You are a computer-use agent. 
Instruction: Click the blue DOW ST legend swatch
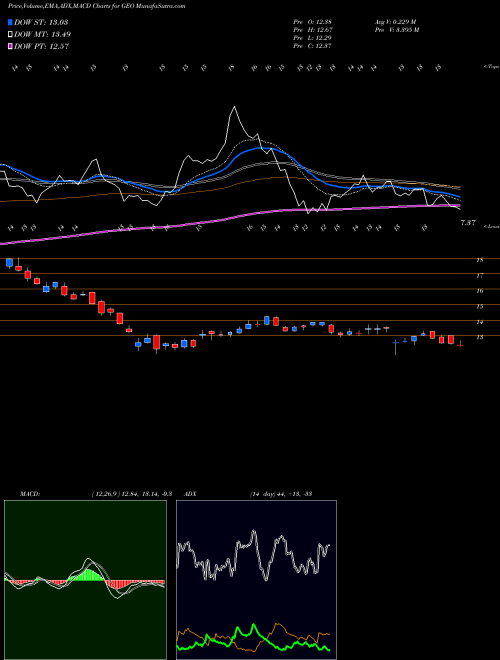pos(10,22)
